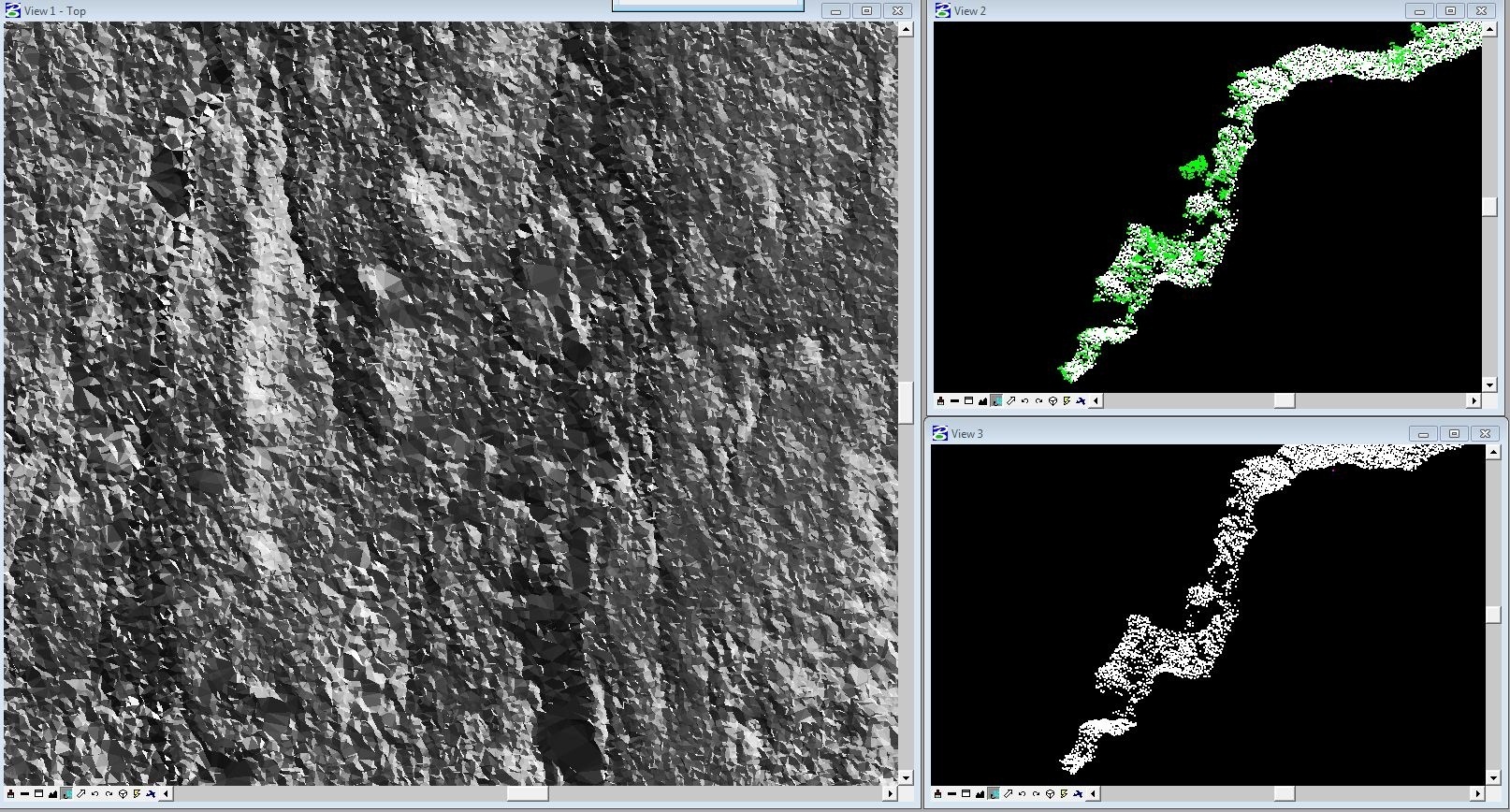1510x812 pixels.
Task: Open Change View Display Mode cube in View 2
Action: point(1053,401)
